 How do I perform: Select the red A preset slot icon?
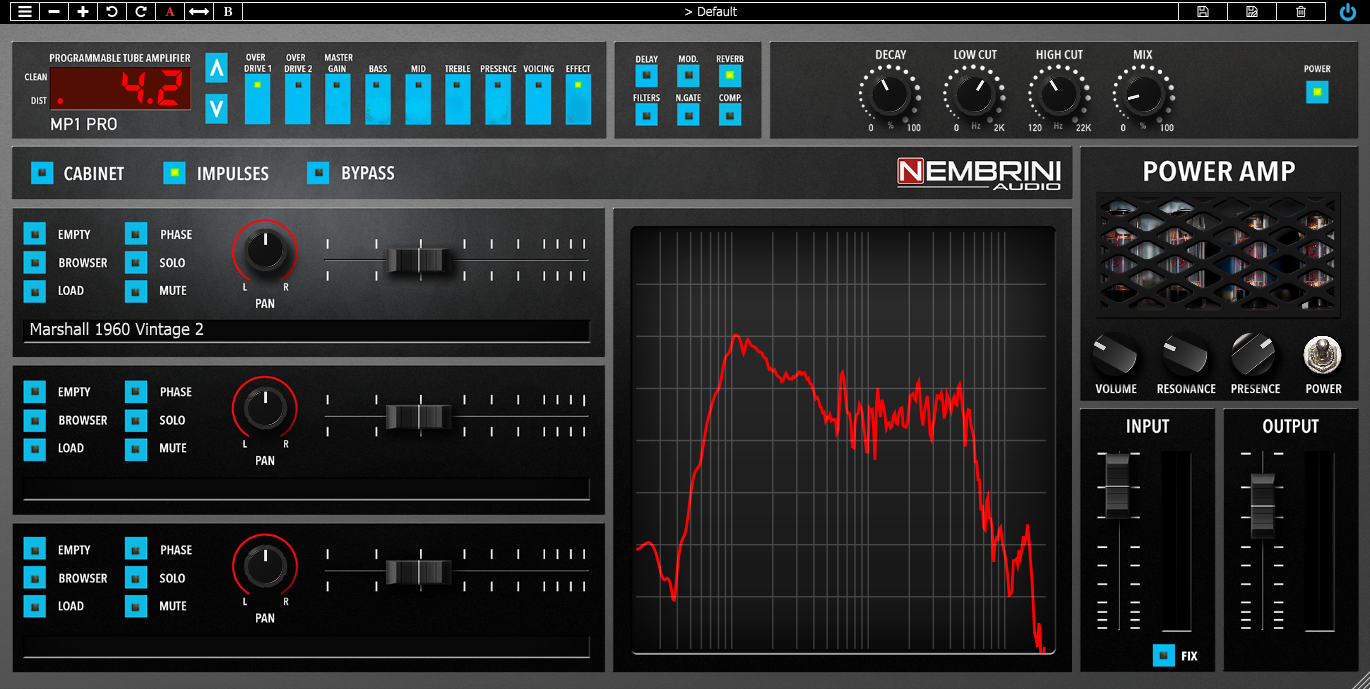[168, 12]
